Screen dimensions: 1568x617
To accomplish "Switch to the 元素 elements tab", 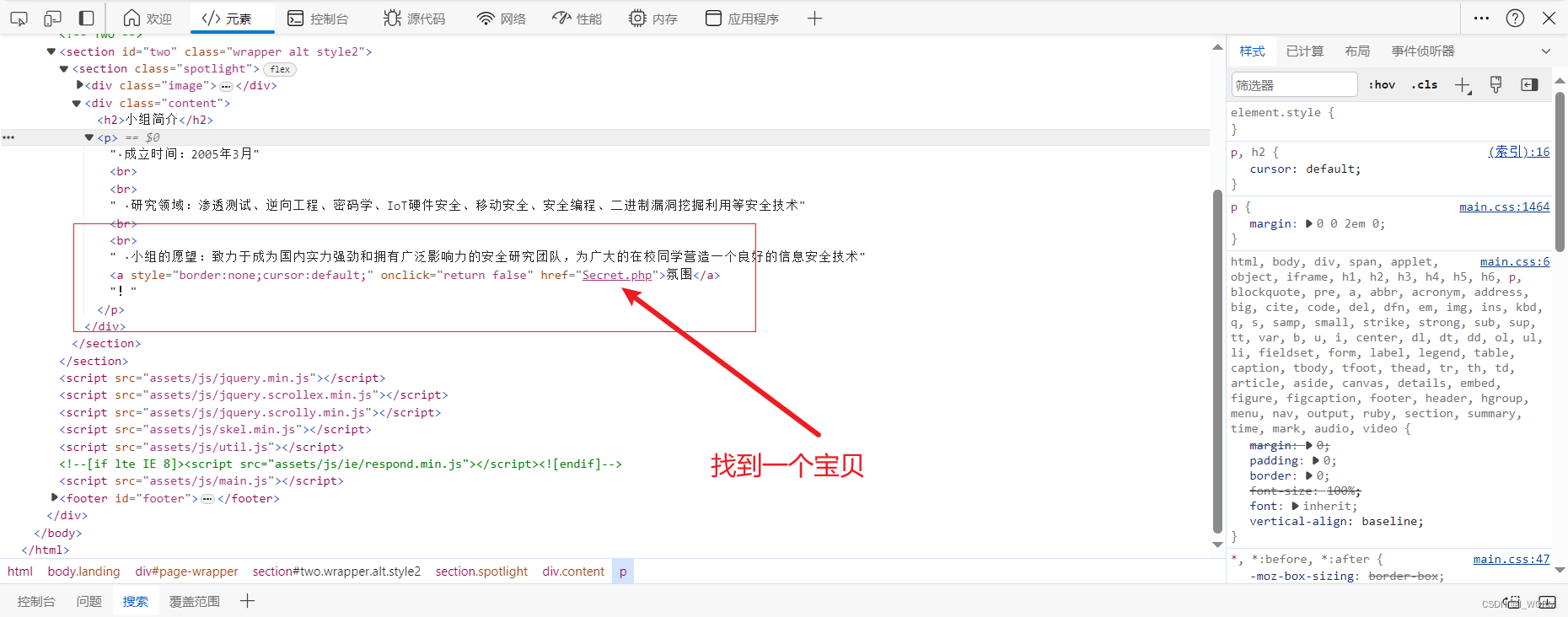I will 228,18.
